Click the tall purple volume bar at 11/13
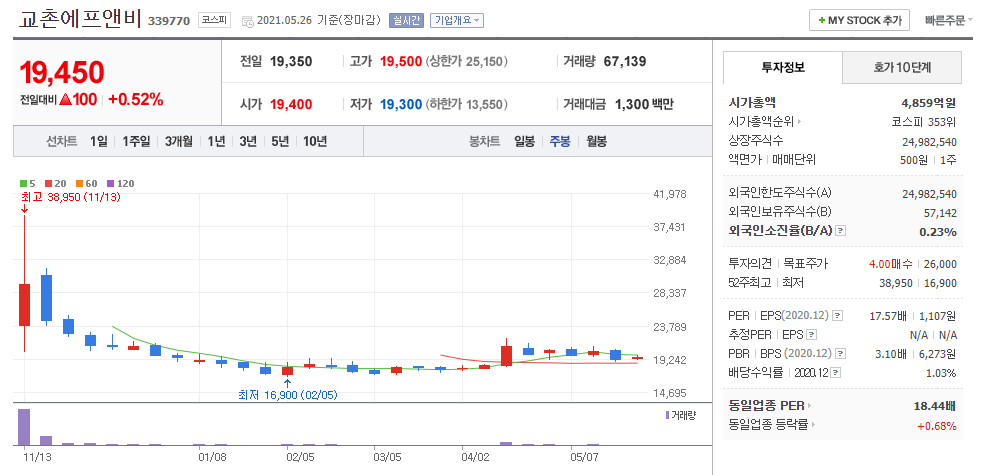The image size is (981, 475). tap(24, 427)
